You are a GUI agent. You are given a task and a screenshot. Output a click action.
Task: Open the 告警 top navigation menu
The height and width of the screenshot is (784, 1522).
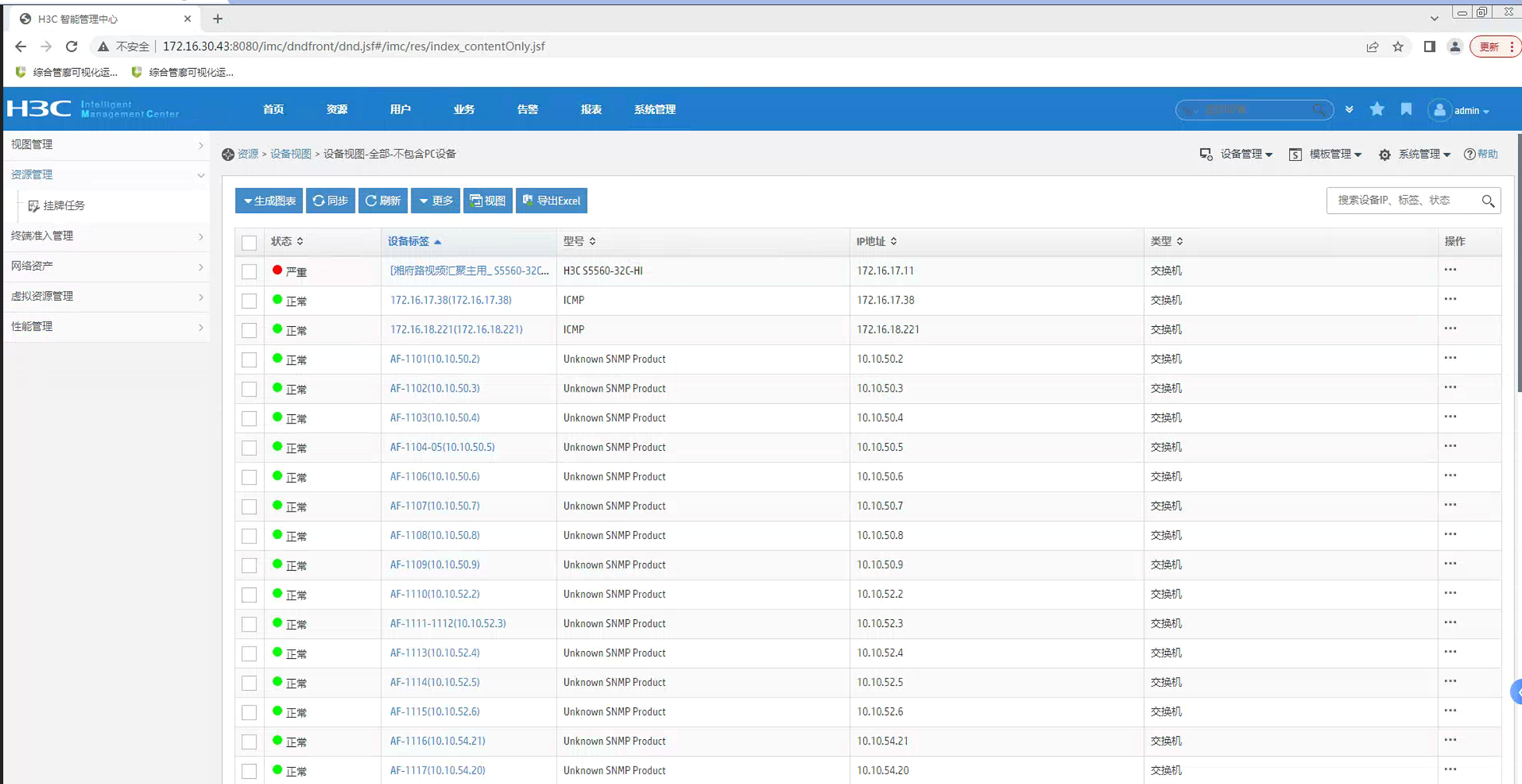pos(527,110)
